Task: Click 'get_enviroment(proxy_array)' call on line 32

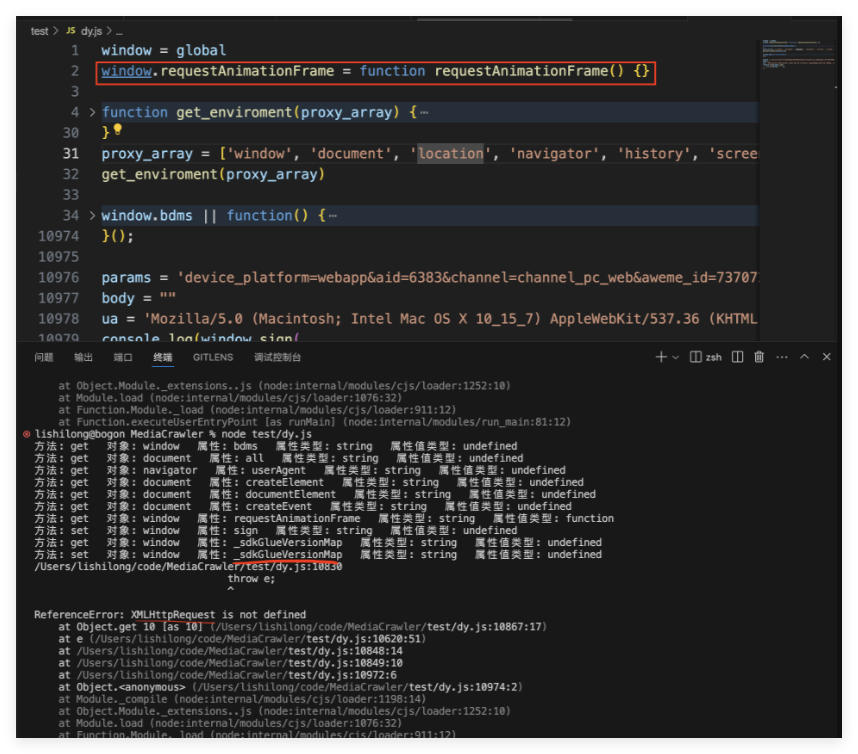Action: coord(213,175)
